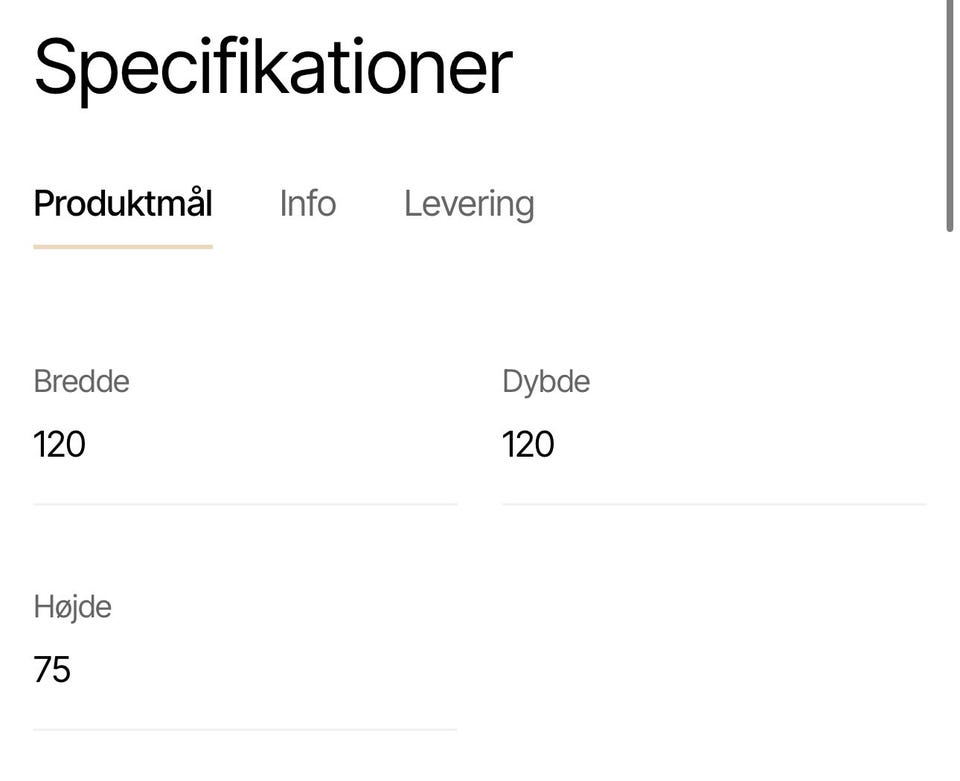Select the Produktmål tab
The width and height of the screenshot is (960, 781).
(x=123, y=204)
